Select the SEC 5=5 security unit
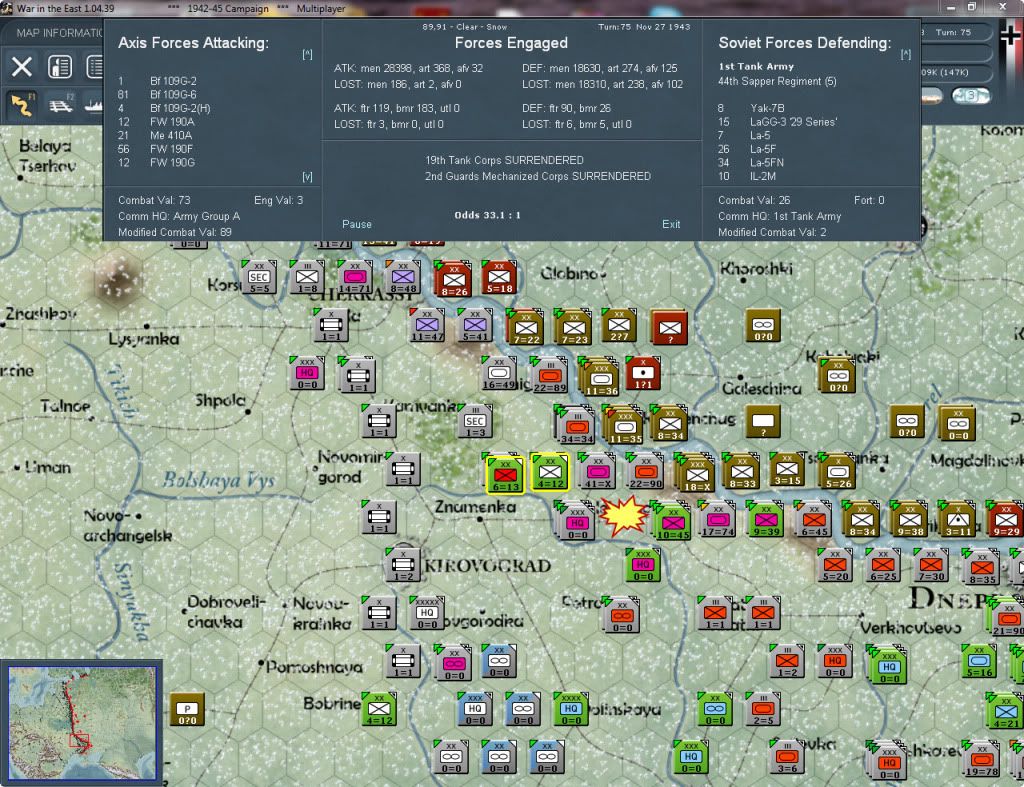The image size is (1024, 787). (x=259, y=276)
